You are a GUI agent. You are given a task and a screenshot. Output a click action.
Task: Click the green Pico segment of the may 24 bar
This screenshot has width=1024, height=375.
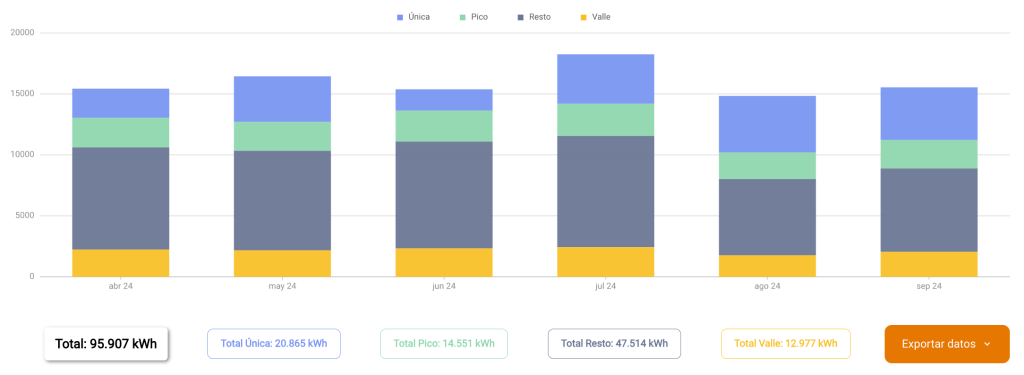coord(282,137)
